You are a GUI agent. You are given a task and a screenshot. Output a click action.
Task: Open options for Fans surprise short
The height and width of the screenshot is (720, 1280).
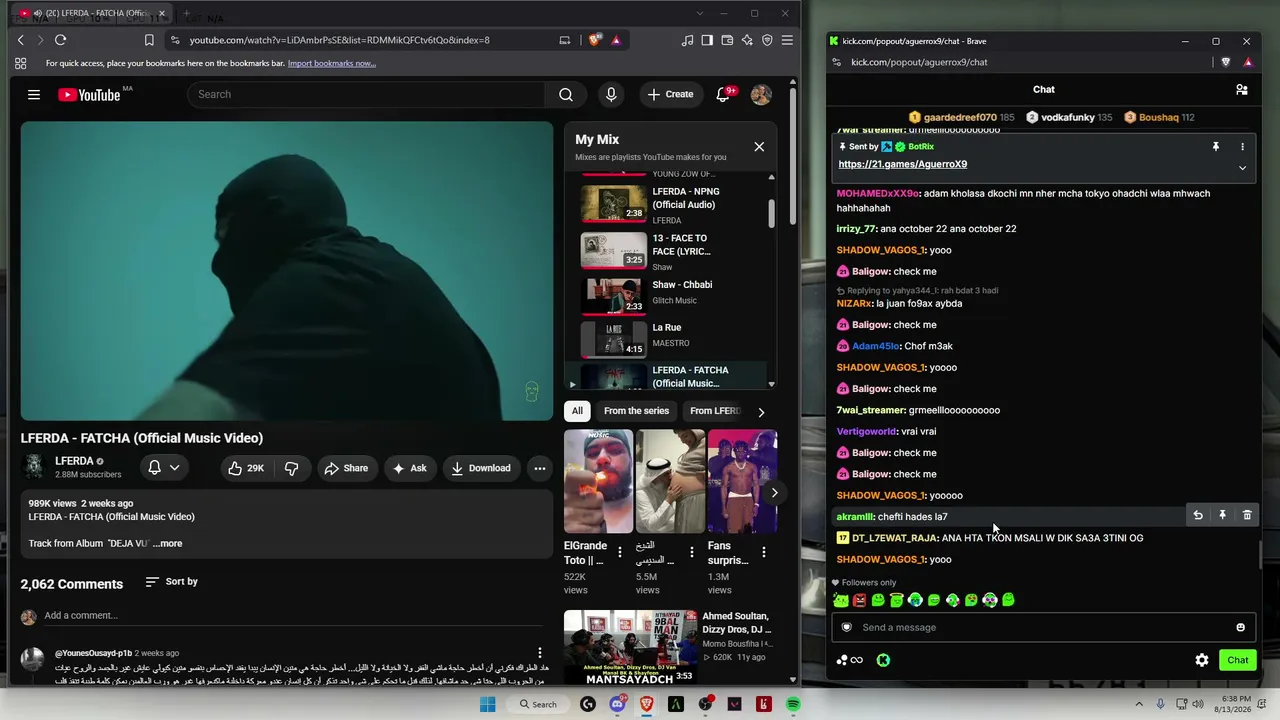tap(764, 552)
